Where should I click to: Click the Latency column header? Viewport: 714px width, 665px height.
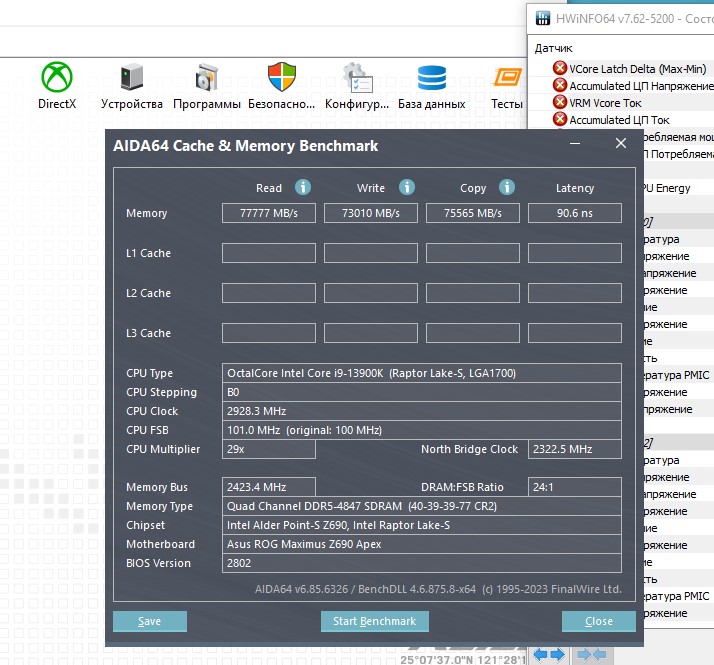tap(575, 188)
